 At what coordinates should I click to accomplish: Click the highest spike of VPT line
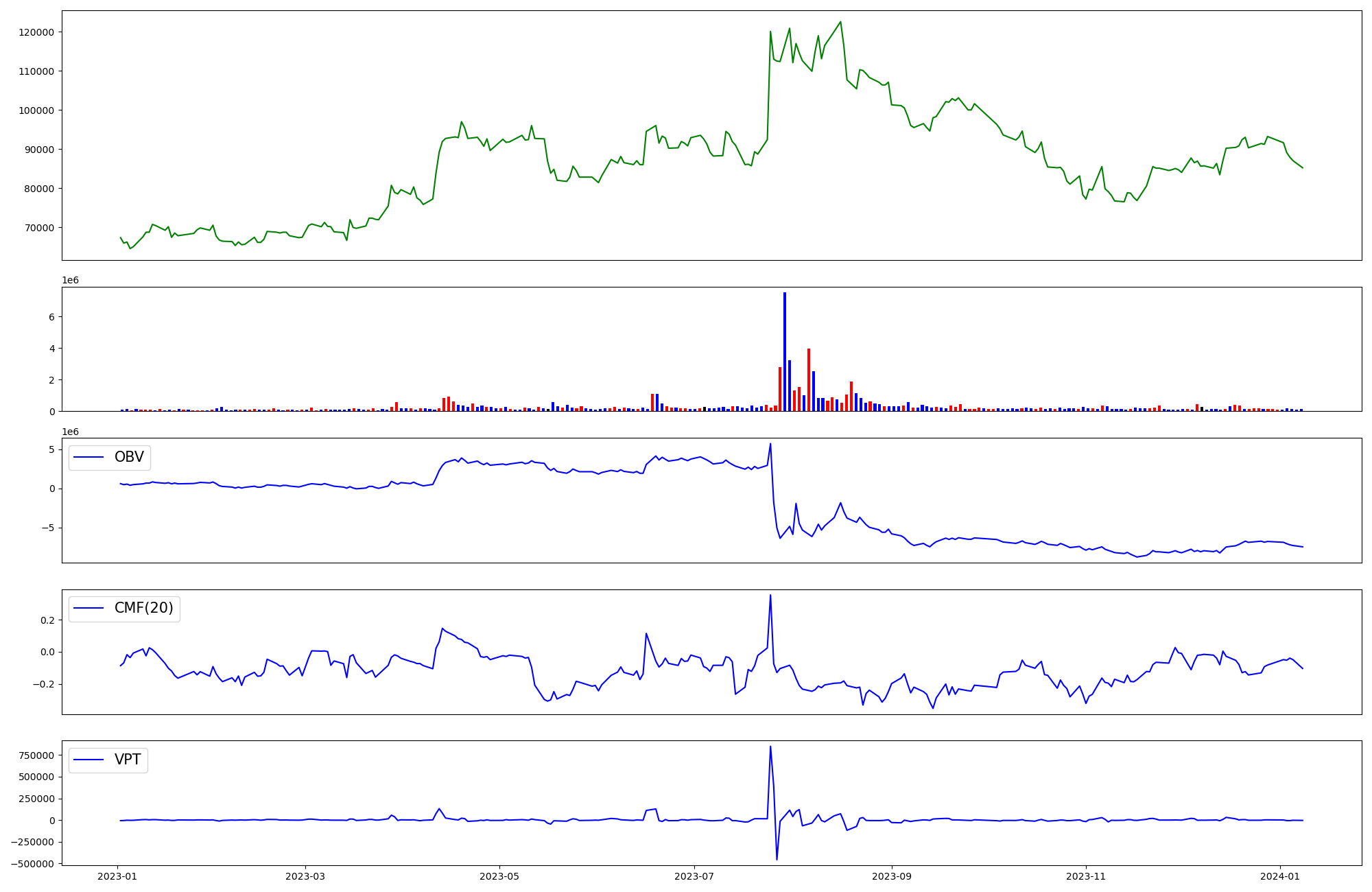pos(770,747)
